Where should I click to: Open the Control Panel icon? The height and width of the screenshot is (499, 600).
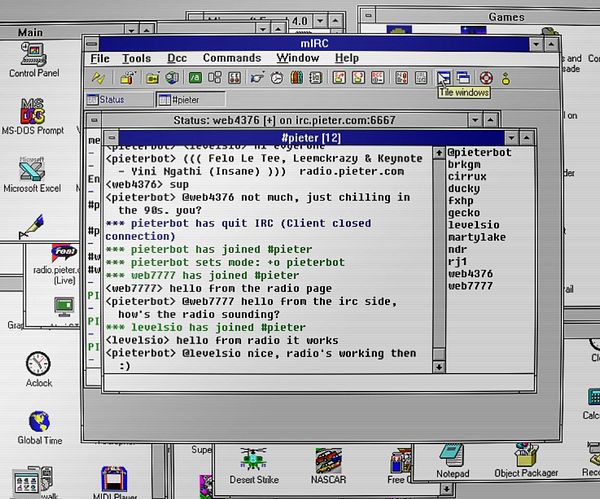tap(34, 60)
